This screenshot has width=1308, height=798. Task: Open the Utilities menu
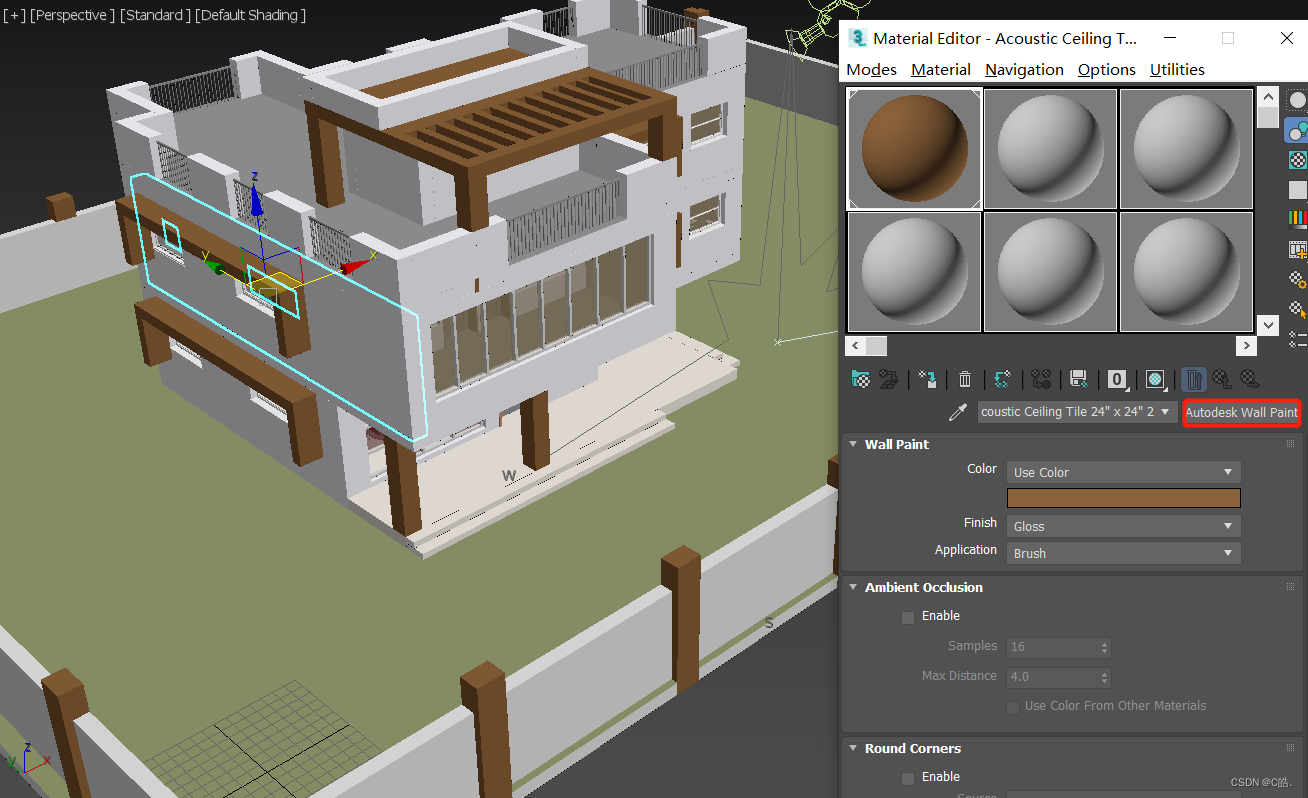pos(1176,69)
